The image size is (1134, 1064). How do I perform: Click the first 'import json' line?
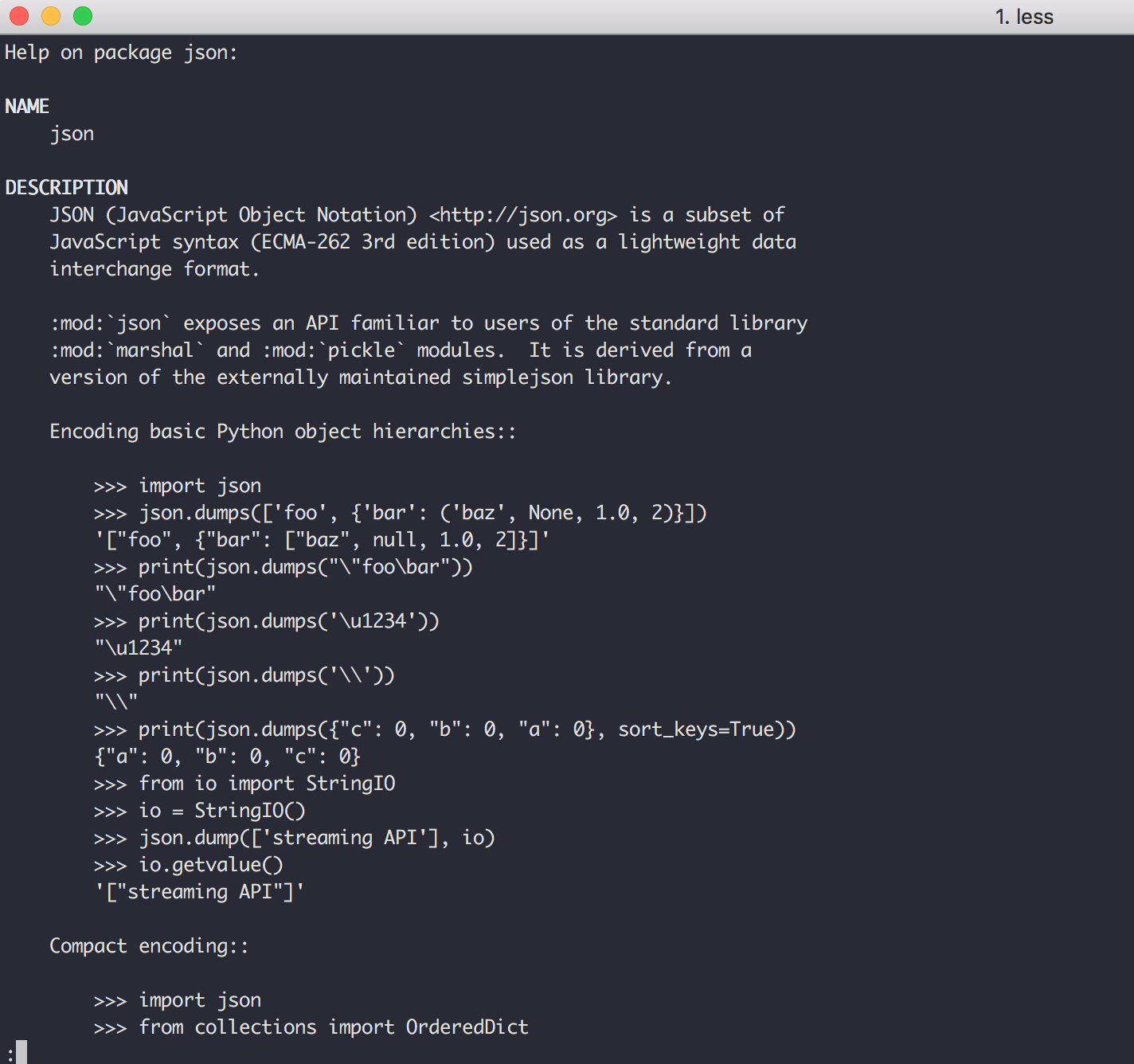(x=199, y=486)
